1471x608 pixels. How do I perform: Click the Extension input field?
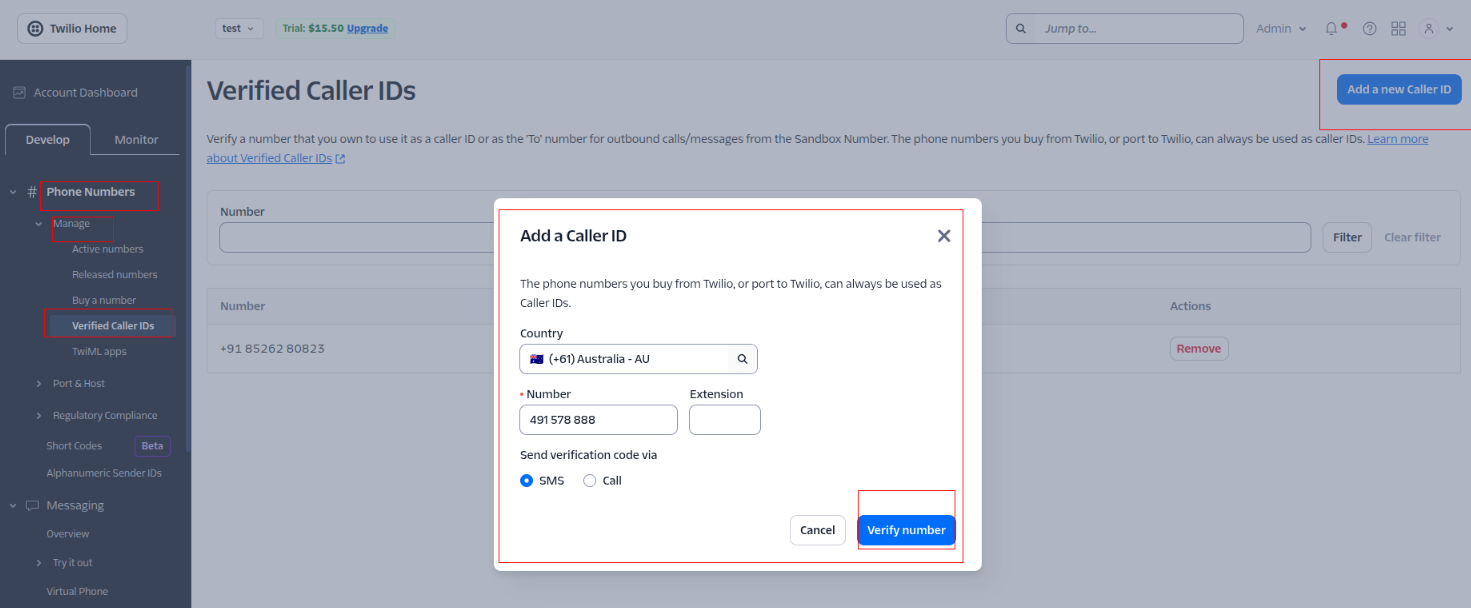tap(725, 420)
